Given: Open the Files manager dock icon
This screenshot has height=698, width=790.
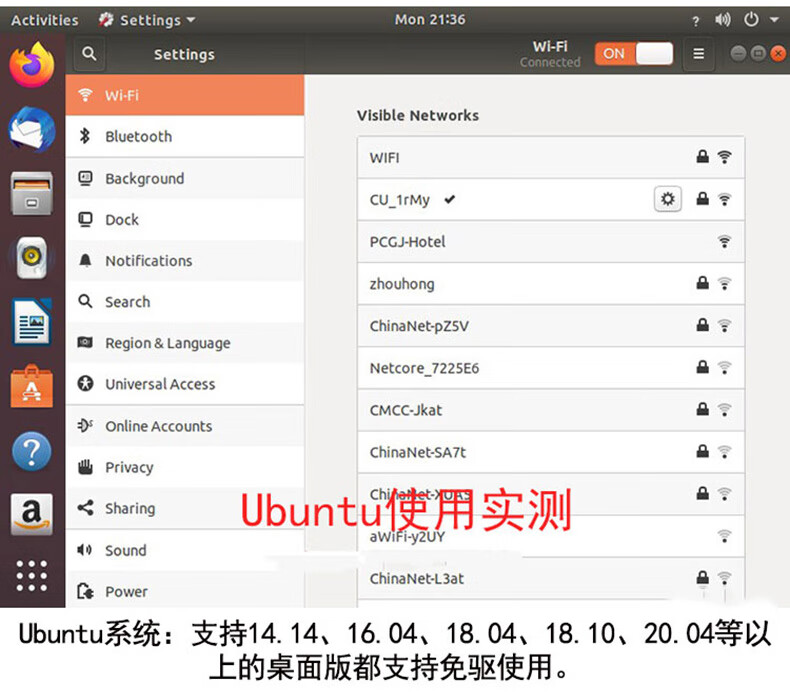Looking at the screenshot, I should 32,193.
